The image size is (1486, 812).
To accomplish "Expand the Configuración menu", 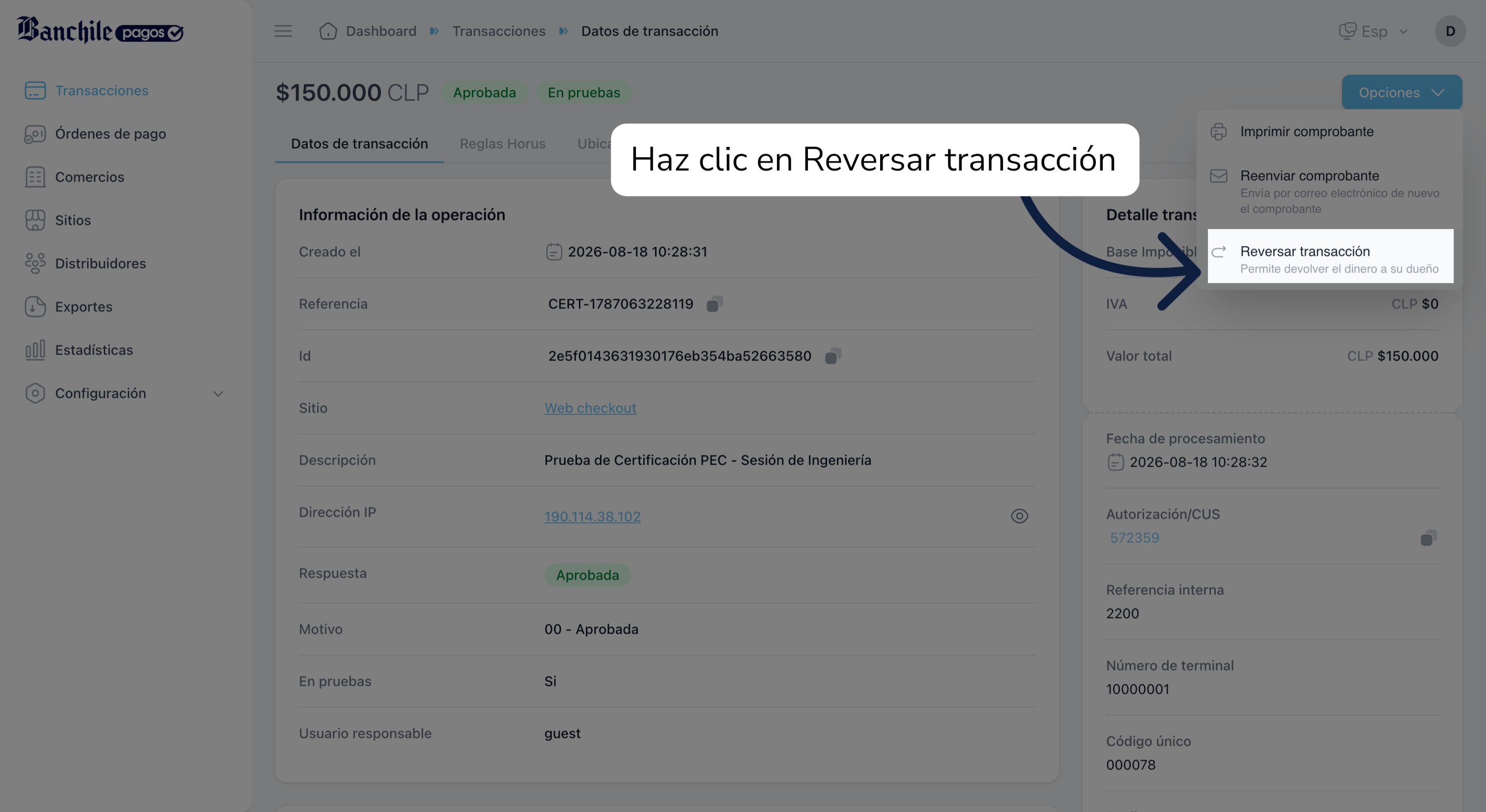I will click(124, 393).
